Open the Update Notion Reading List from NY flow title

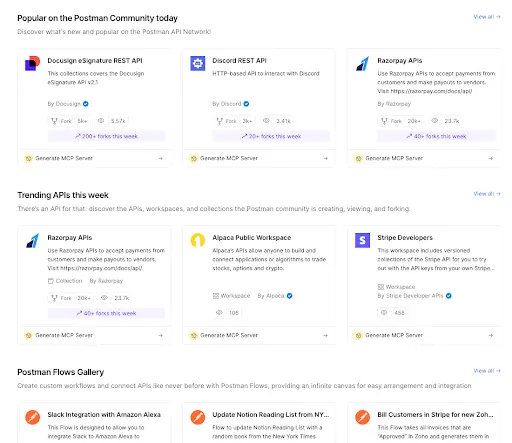(x=271, y=415)
